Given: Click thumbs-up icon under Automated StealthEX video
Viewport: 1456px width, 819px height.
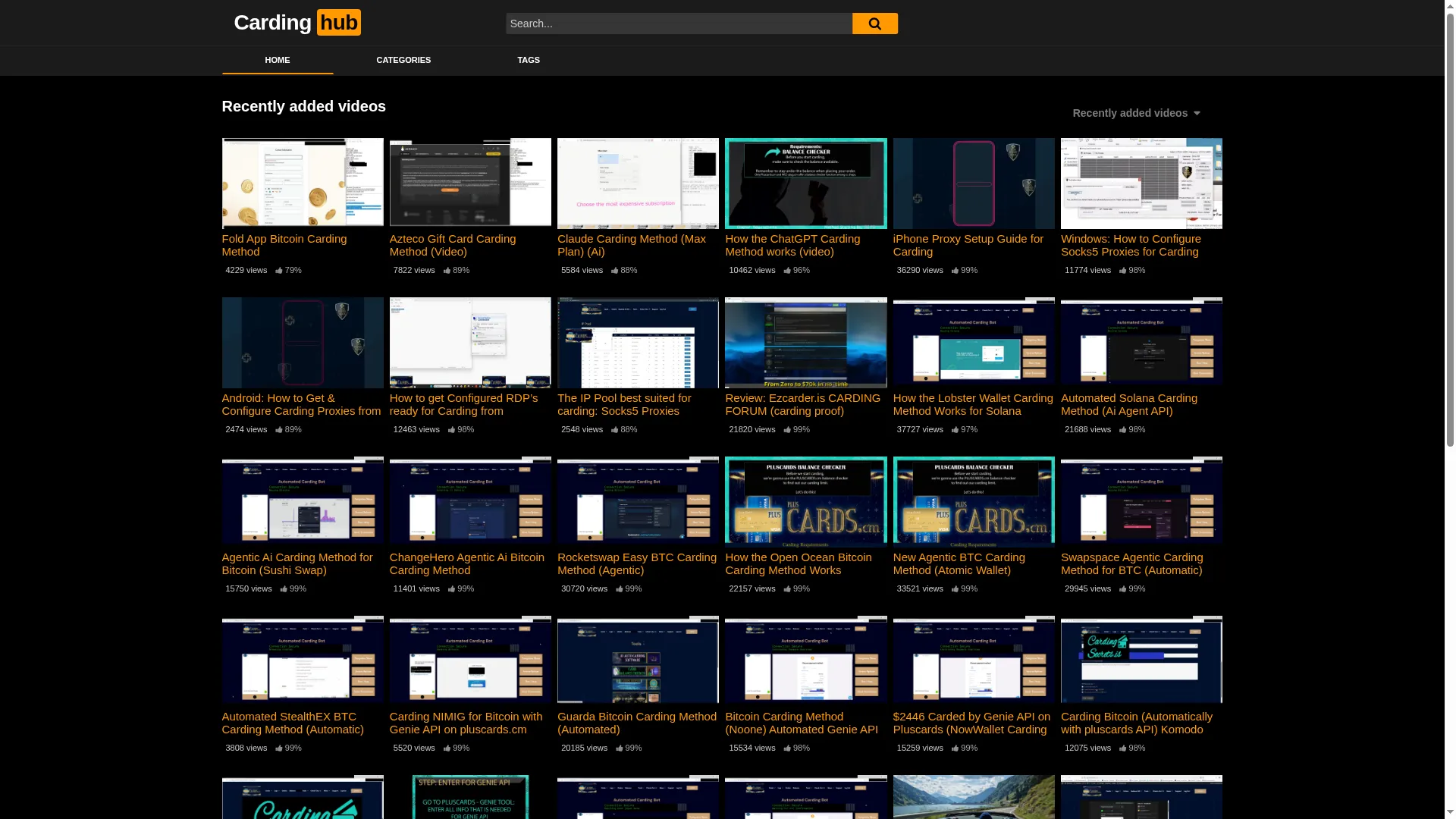Looking at the screenshot, I should coord(279,748).
